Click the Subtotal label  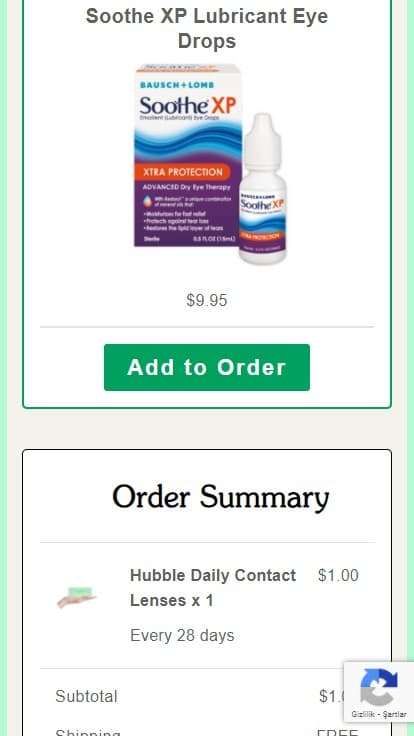point(86,696)
